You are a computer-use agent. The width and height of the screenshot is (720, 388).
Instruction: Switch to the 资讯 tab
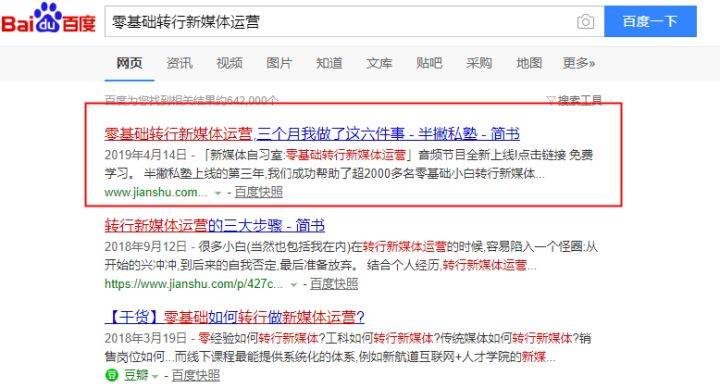pyautogui.click(x=179, y=63)
